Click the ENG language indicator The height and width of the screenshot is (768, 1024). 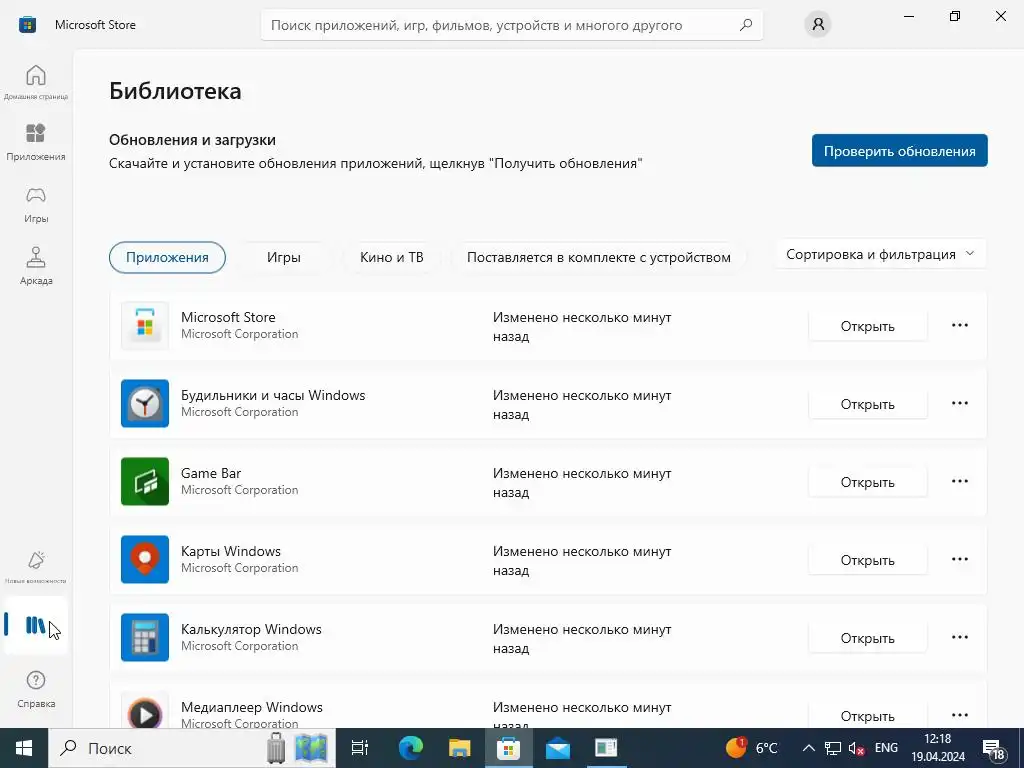pyautogui.click(x=886, y=748)
